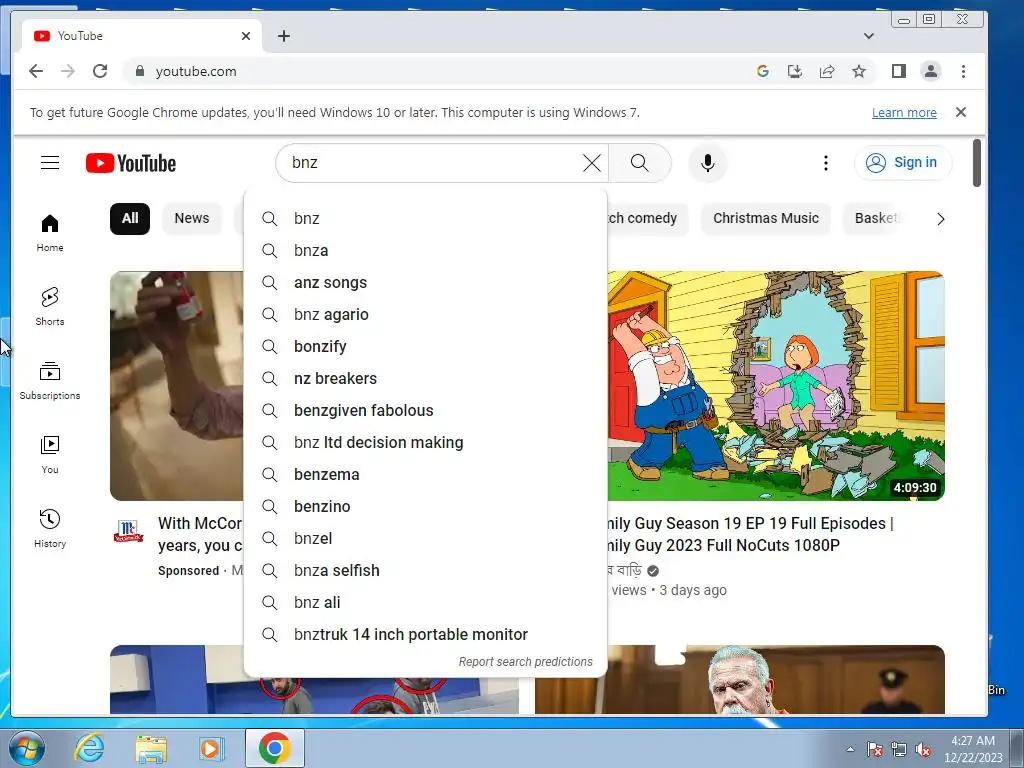Screen dimensions: 1024x768
Task: Open the Chrome profile avatar menu
Action: pyautogui.click(x=931, y=71)
